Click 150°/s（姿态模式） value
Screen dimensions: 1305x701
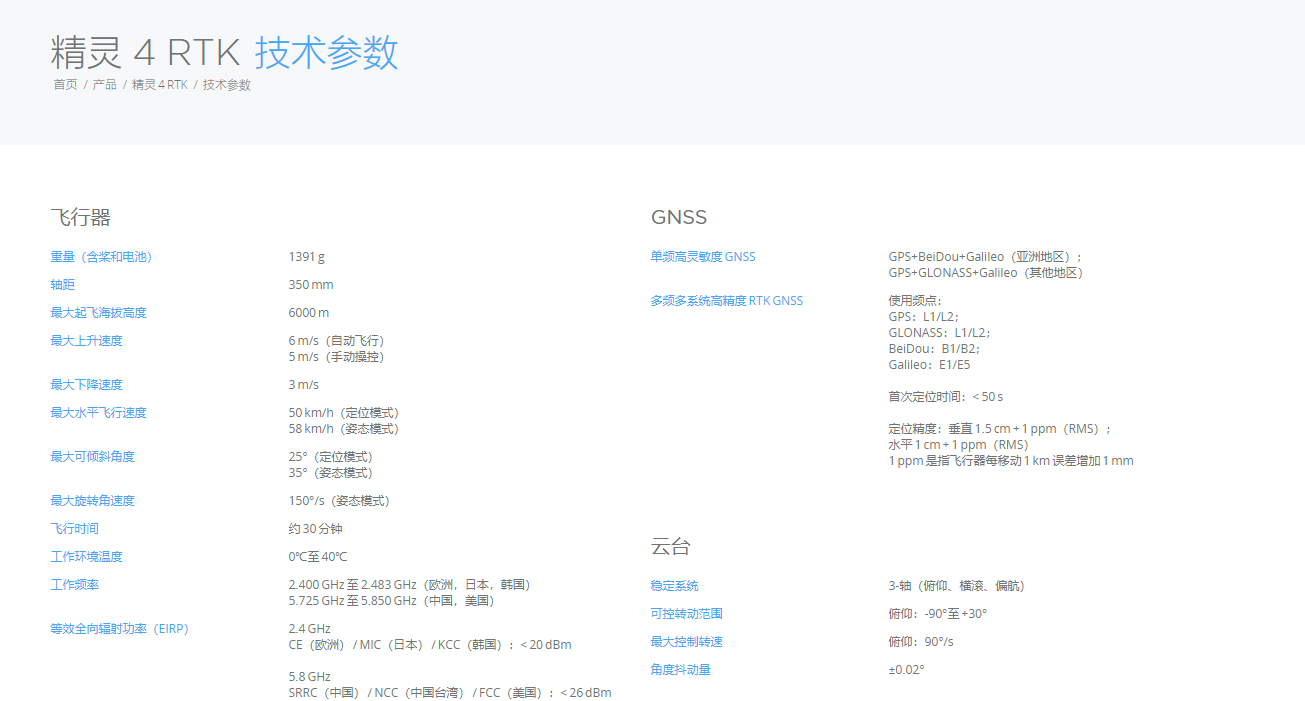click(340, 501)
